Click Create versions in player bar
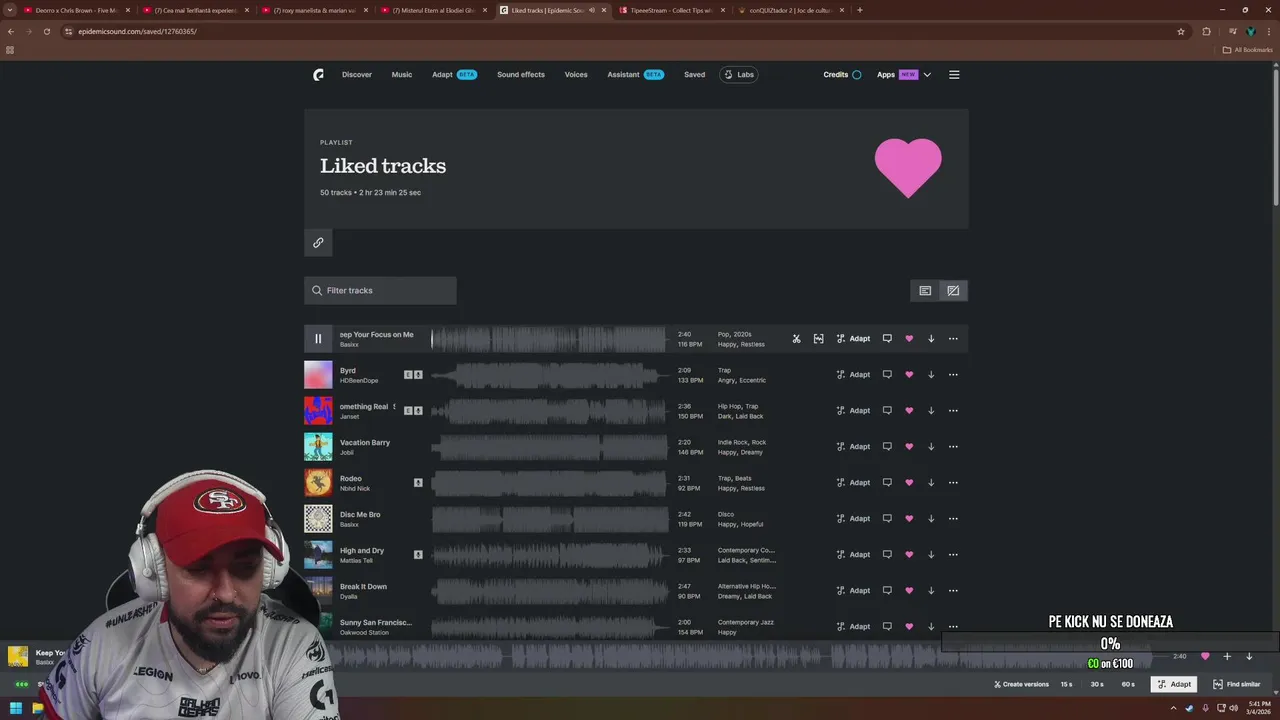The image size is (1280, 720). click(1021, 684)
